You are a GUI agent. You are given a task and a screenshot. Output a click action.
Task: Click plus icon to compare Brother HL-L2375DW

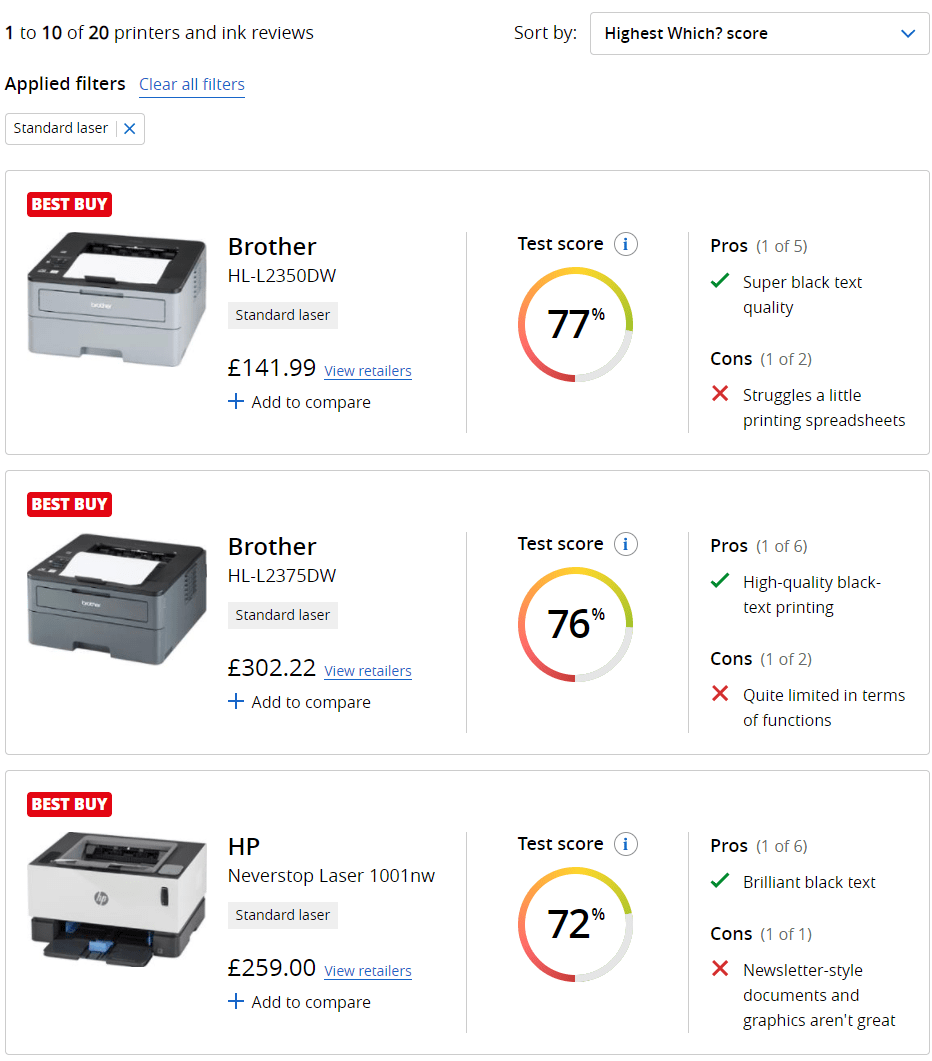click(236, 702)
